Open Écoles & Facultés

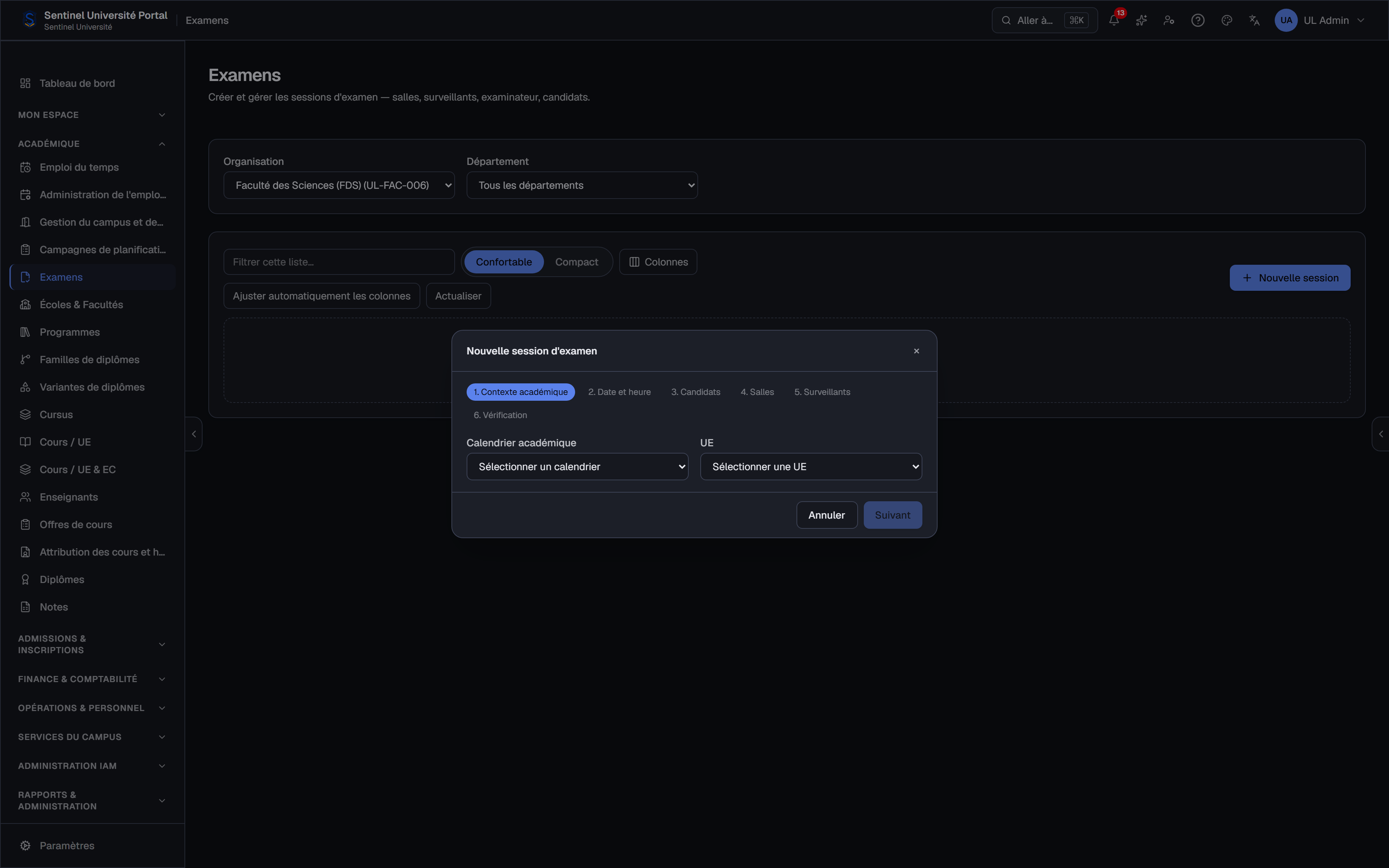point(92,305)
